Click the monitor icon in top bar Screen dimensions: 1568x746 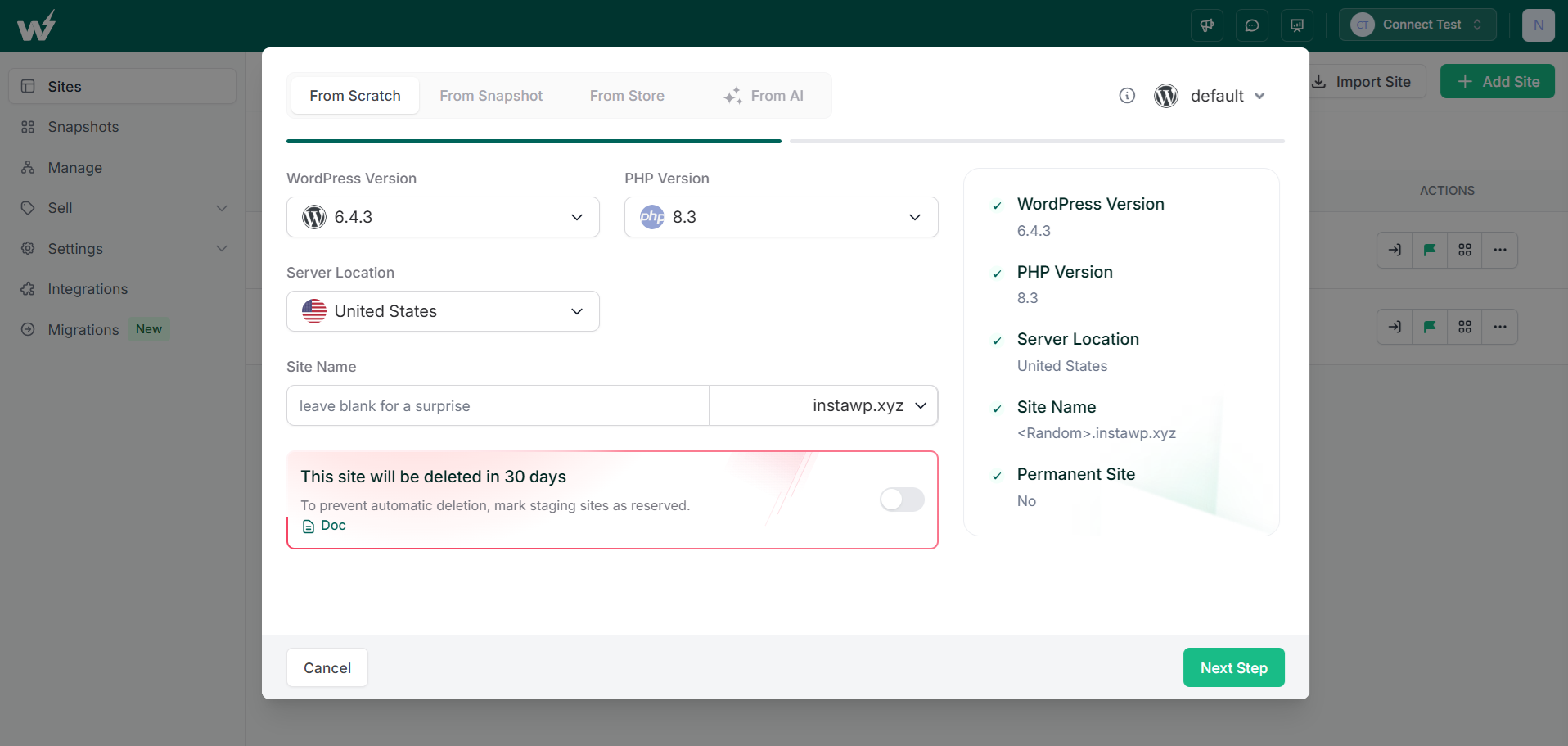(x=1297, y=25)
